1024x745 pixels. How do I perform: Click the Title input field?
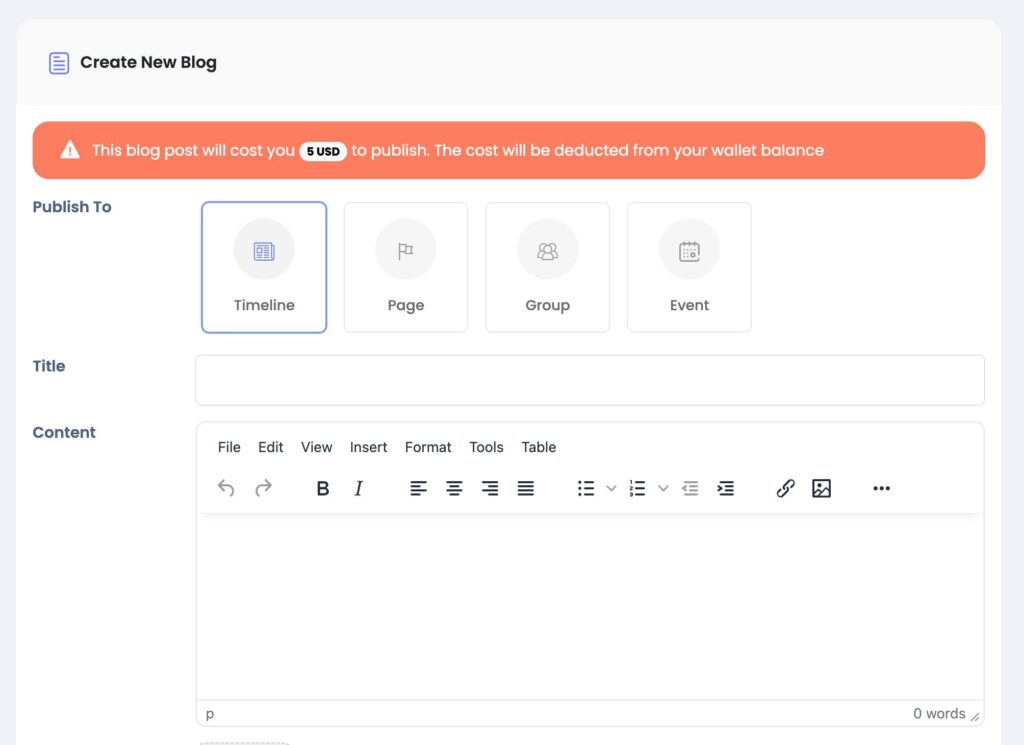[589, 380]
